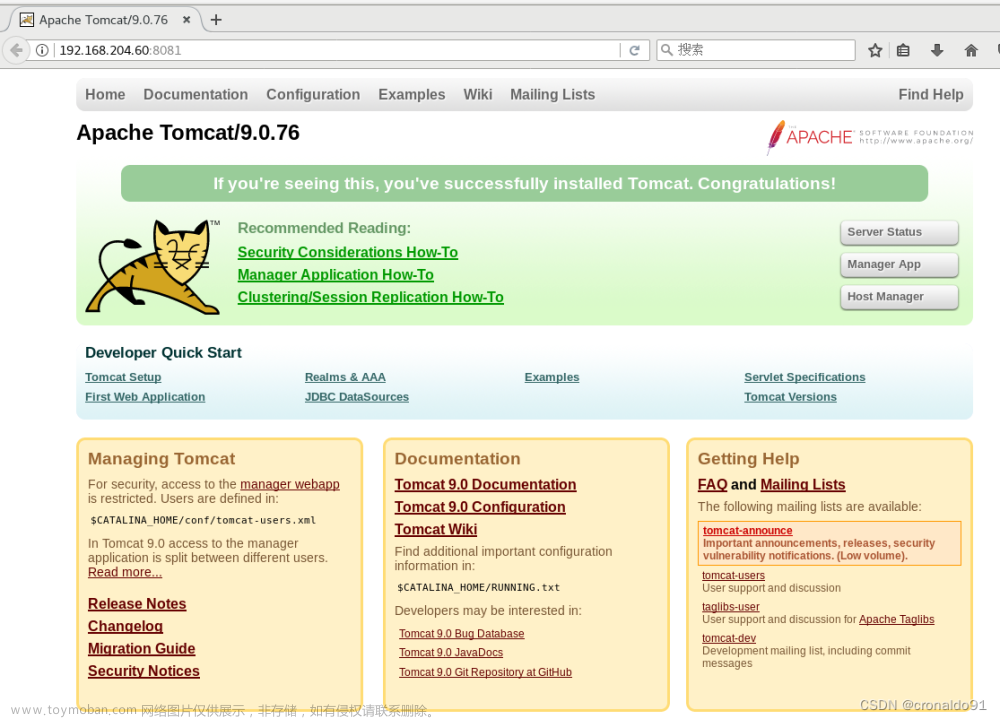The image size is (1000, 719).
Task: Open Find Help in the navigation bar
Action: (930, 94)
